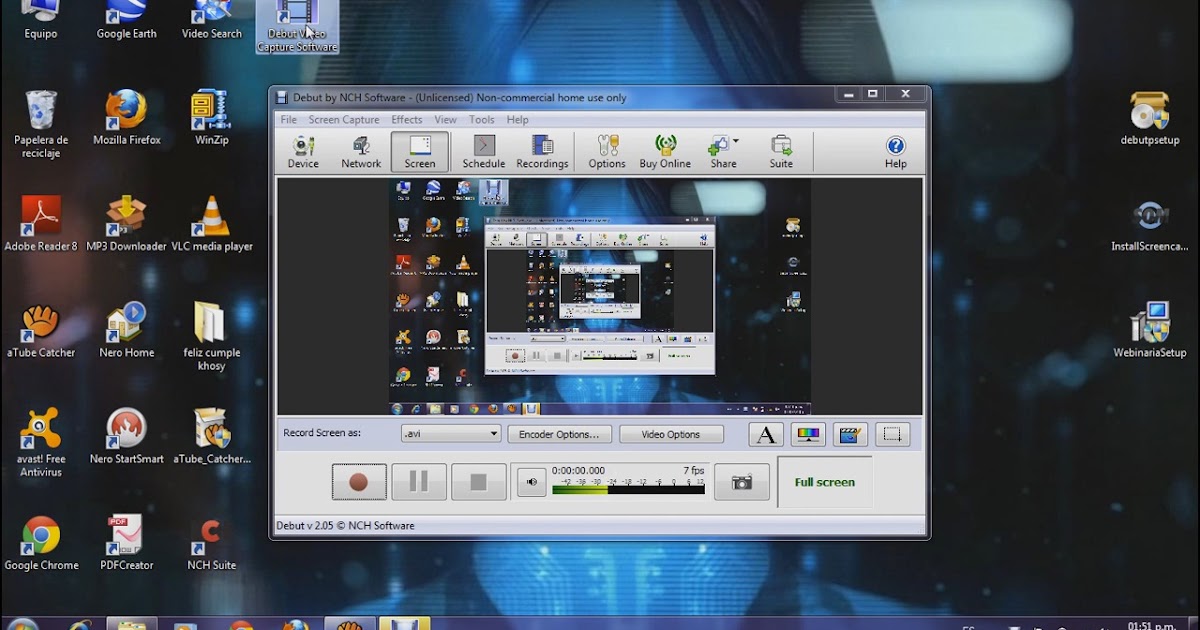Launch the NCH Suite
Image resolution: width=1200 pixels, height=630 pixels.
(781, 151)
